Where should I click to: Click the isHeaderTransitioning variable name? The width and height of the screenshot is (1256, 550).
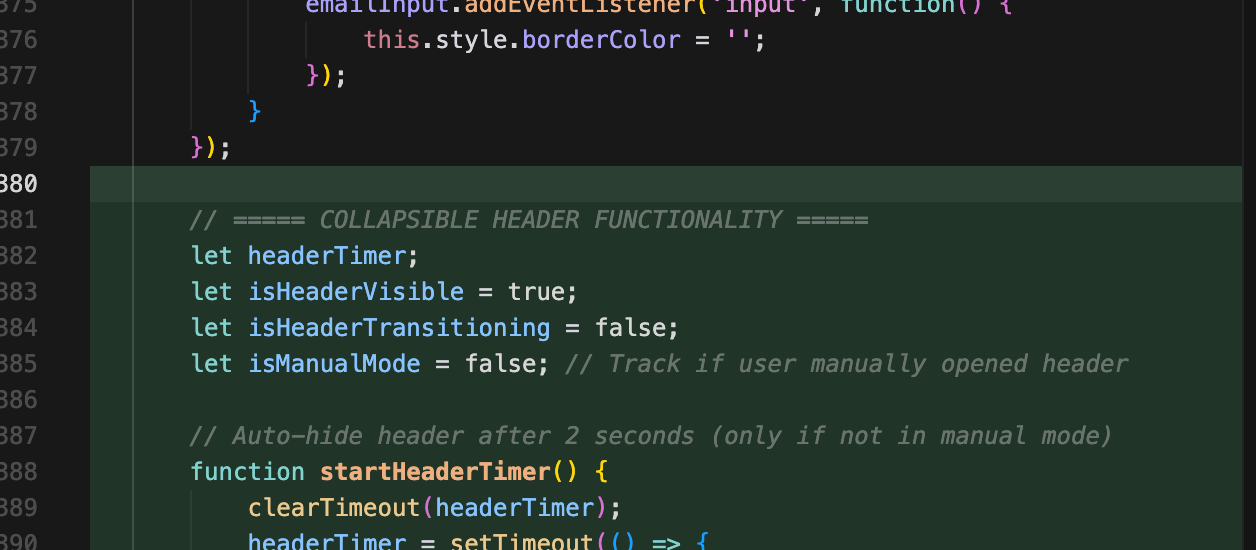(399, 328)
